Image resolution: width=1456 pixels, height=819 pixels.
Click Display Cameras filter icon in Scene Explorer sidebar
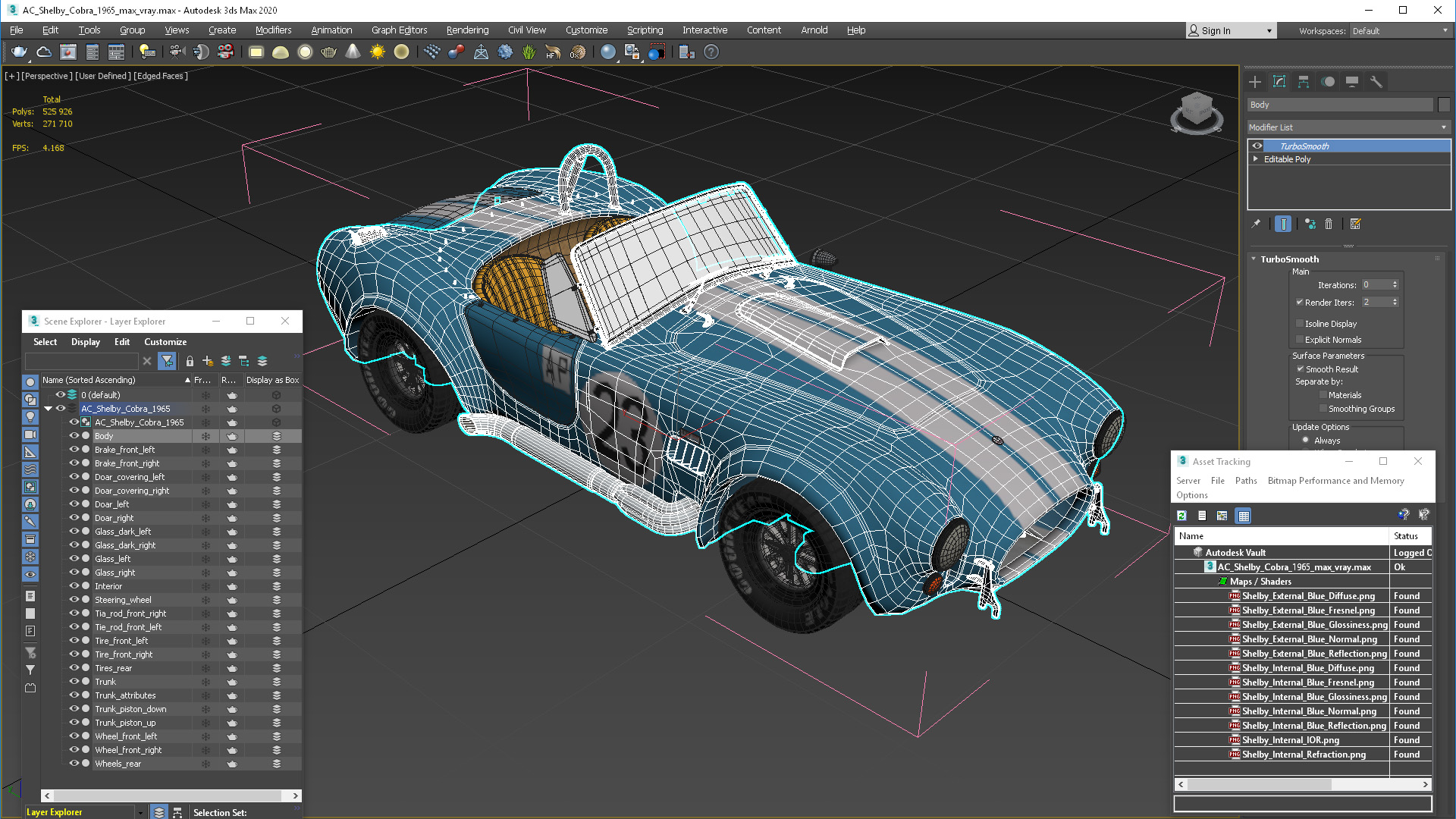pos(30,435)
